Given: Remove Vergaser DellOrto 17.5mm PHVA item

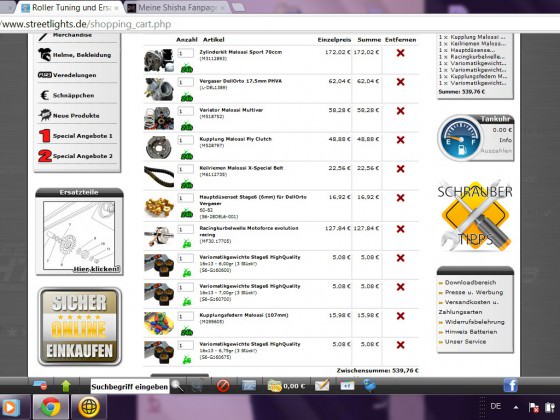Looking at the screenshot, I should 400,82.
